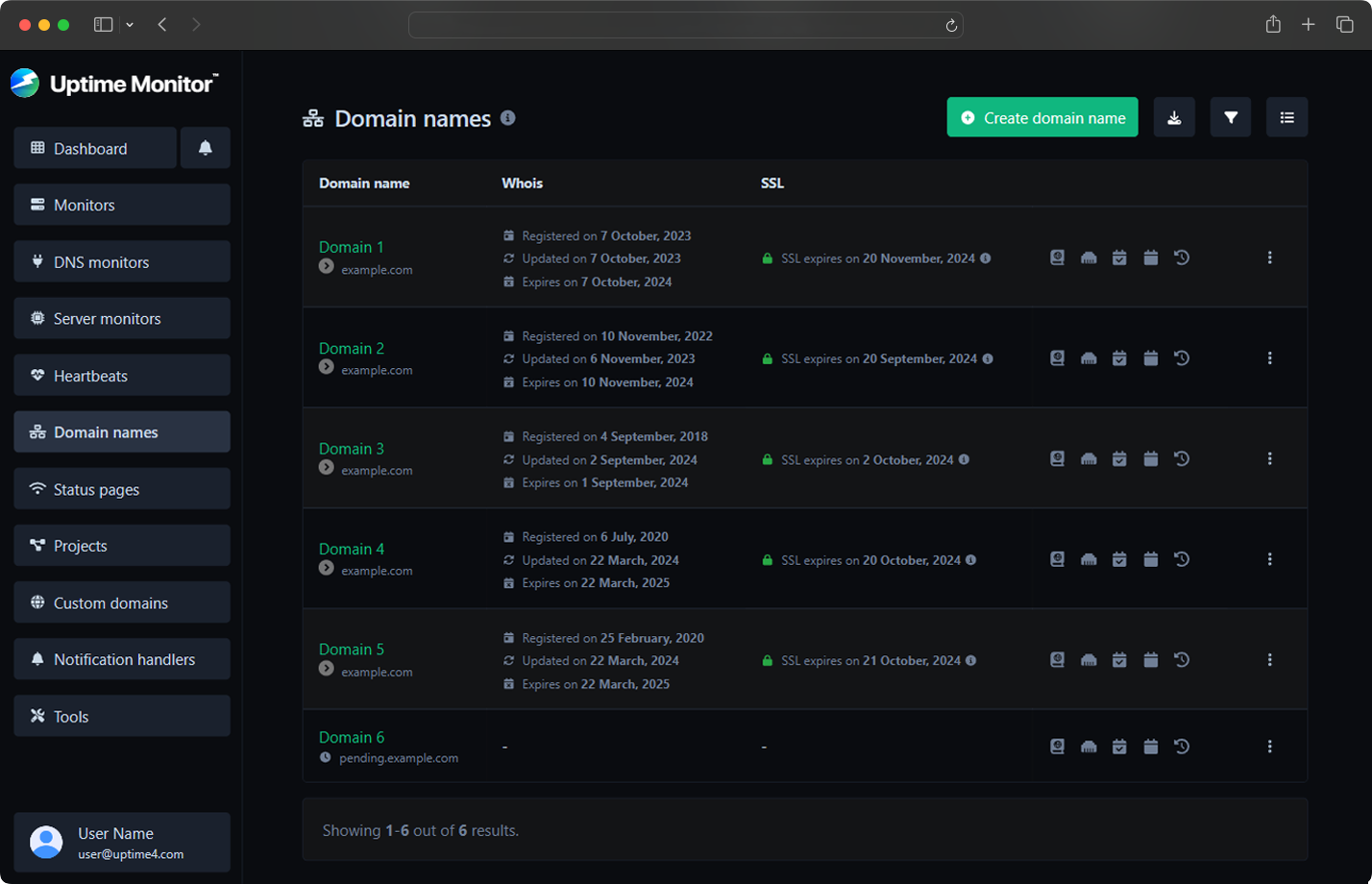Click the SSL padlock icon for Domain 5

(767, 660)
